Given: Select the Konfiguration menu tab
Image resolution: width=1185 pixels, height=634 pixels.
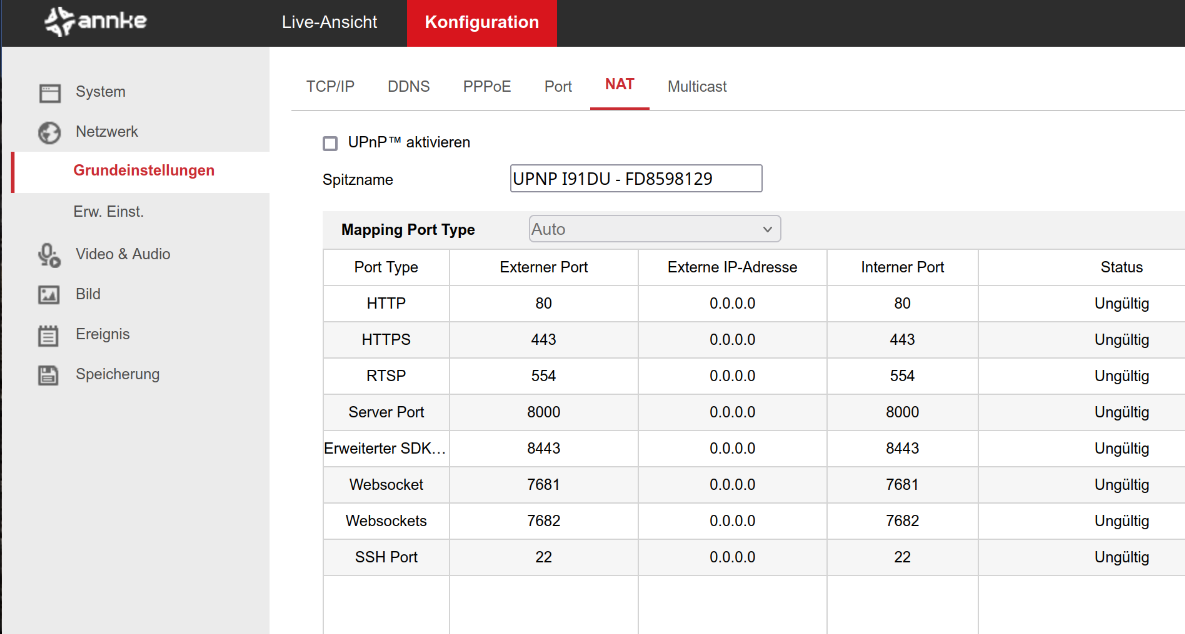Looking at the screenshot, I should (x=481, y=22).
